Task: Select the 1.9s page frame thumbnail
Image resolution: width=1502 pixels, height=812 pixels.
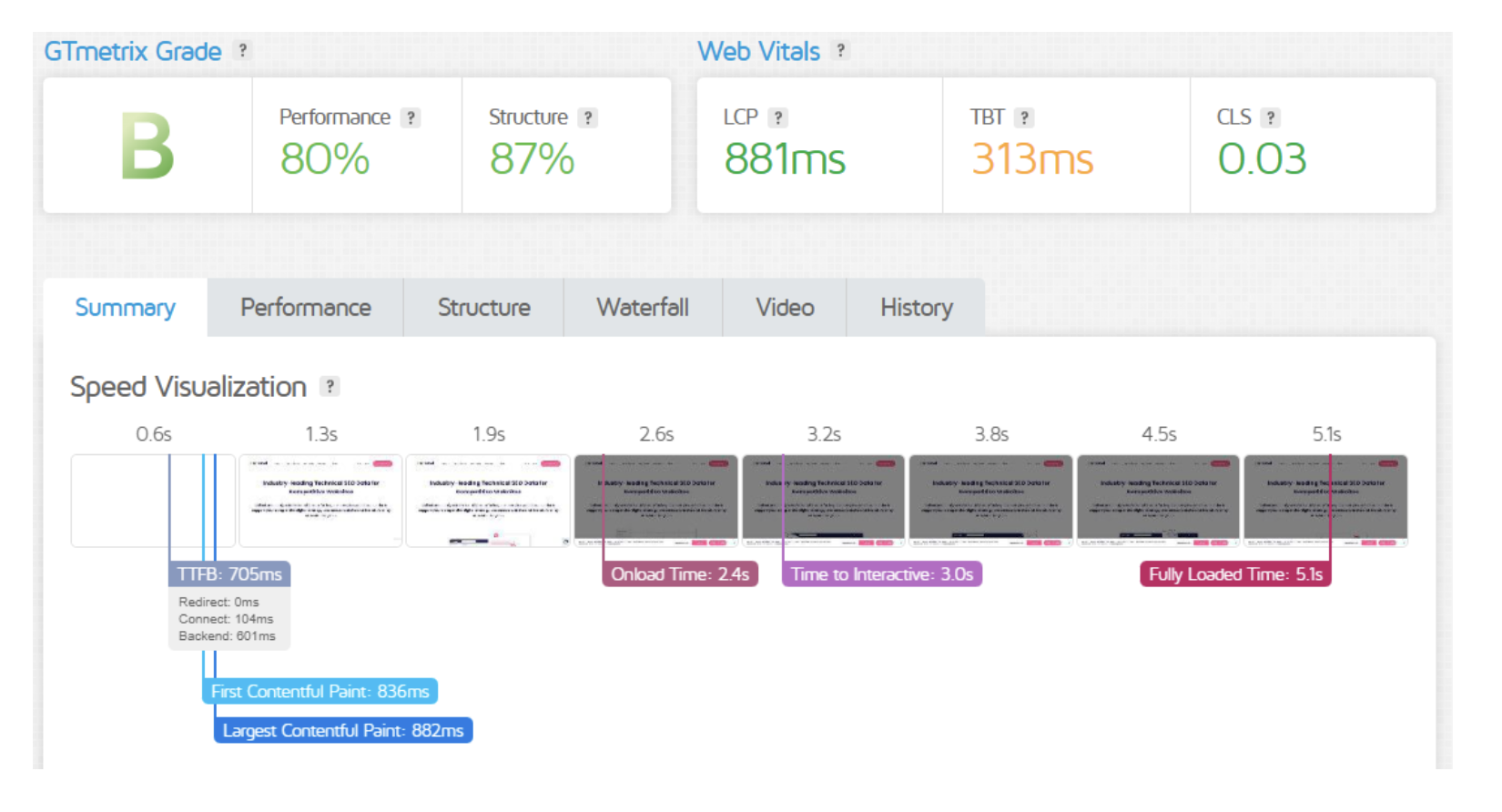Action: (x=488, y=501)
